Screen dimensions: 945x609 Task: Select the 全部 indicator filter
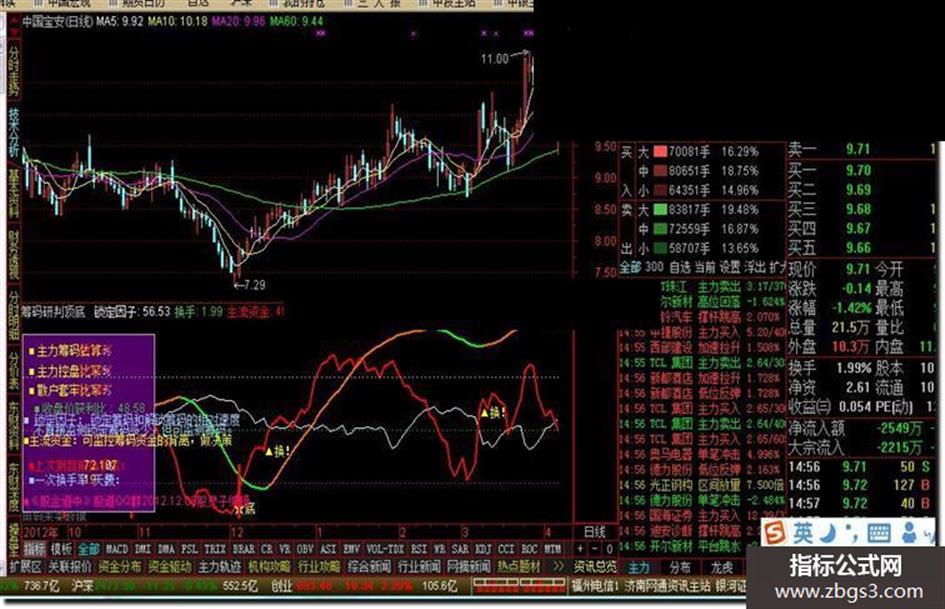click(89, 549)
